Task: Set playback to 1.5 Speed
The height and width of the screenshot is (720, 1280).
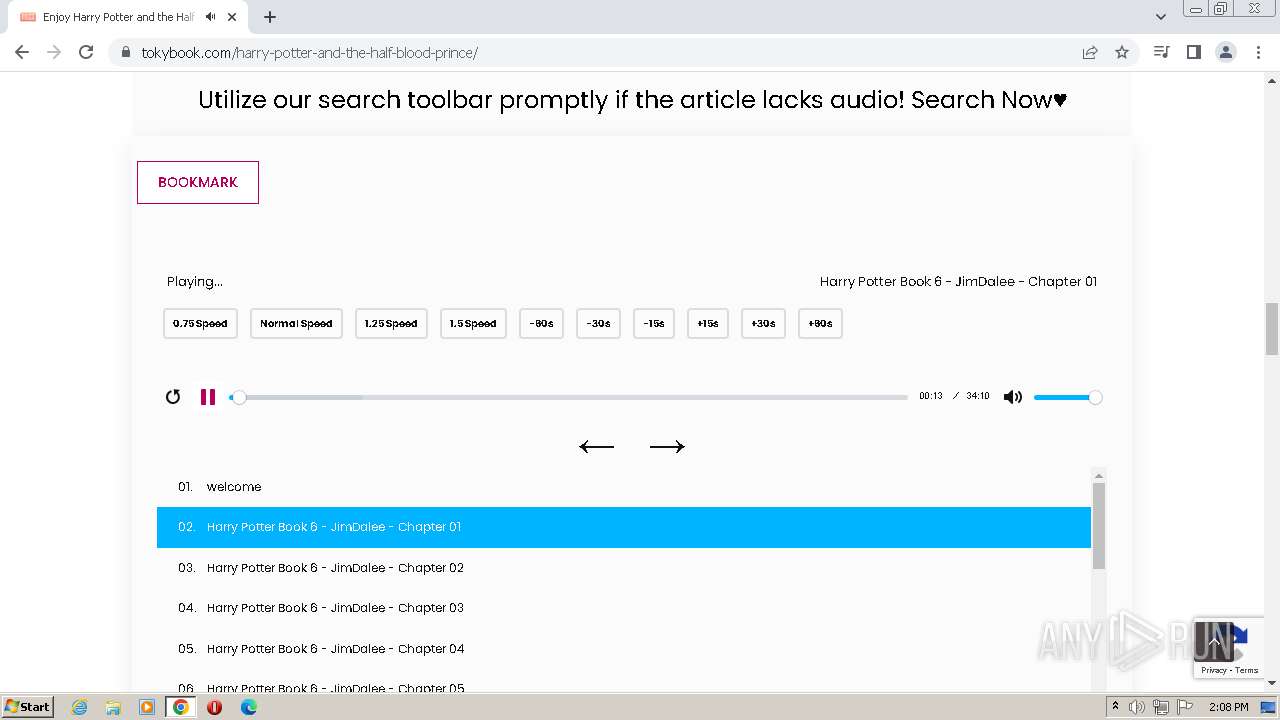Action: [x=473, y=324]
